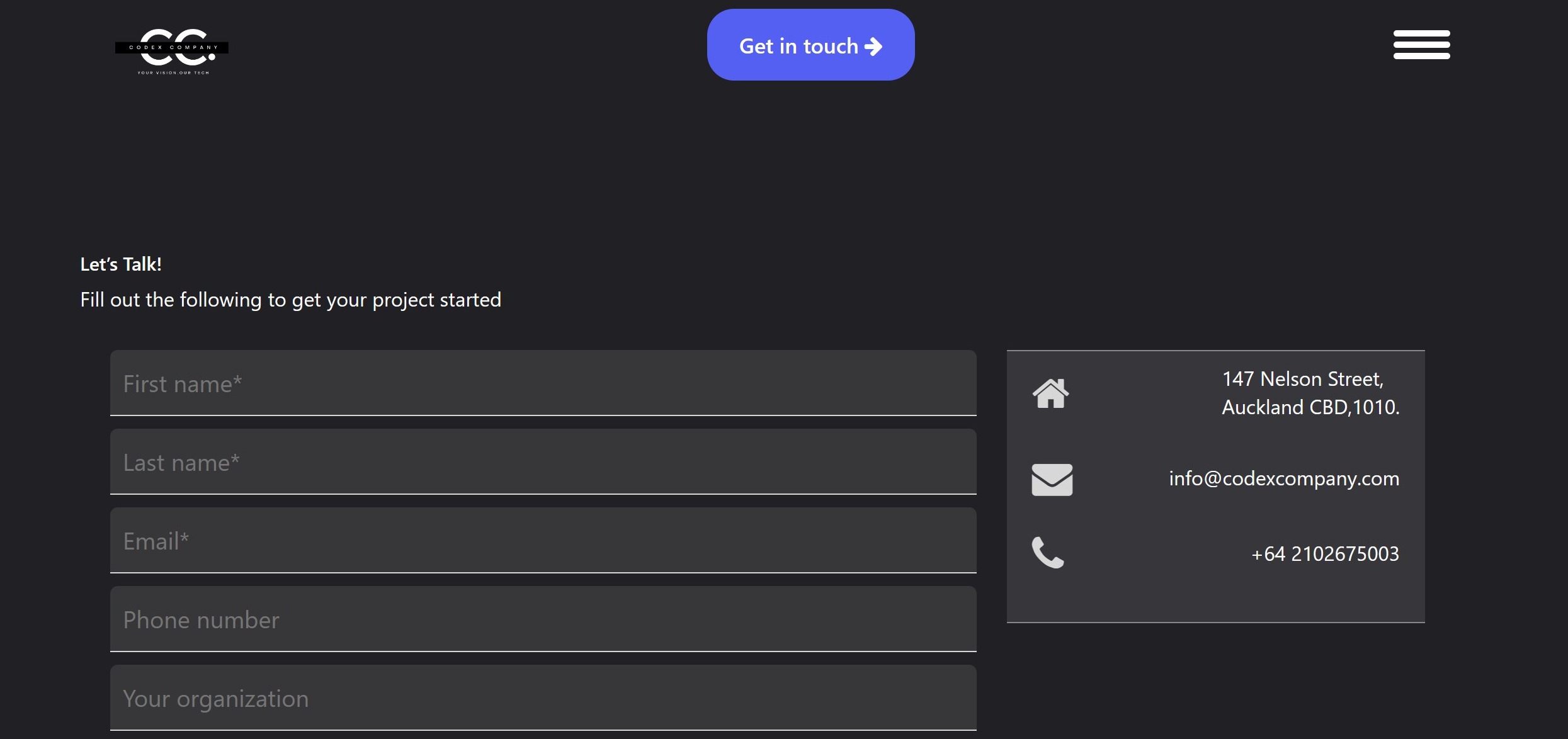Viewport: 1568px width, 739px height.
Task: Click the Let's Talk! heading
Action: [x=121, y=264]
